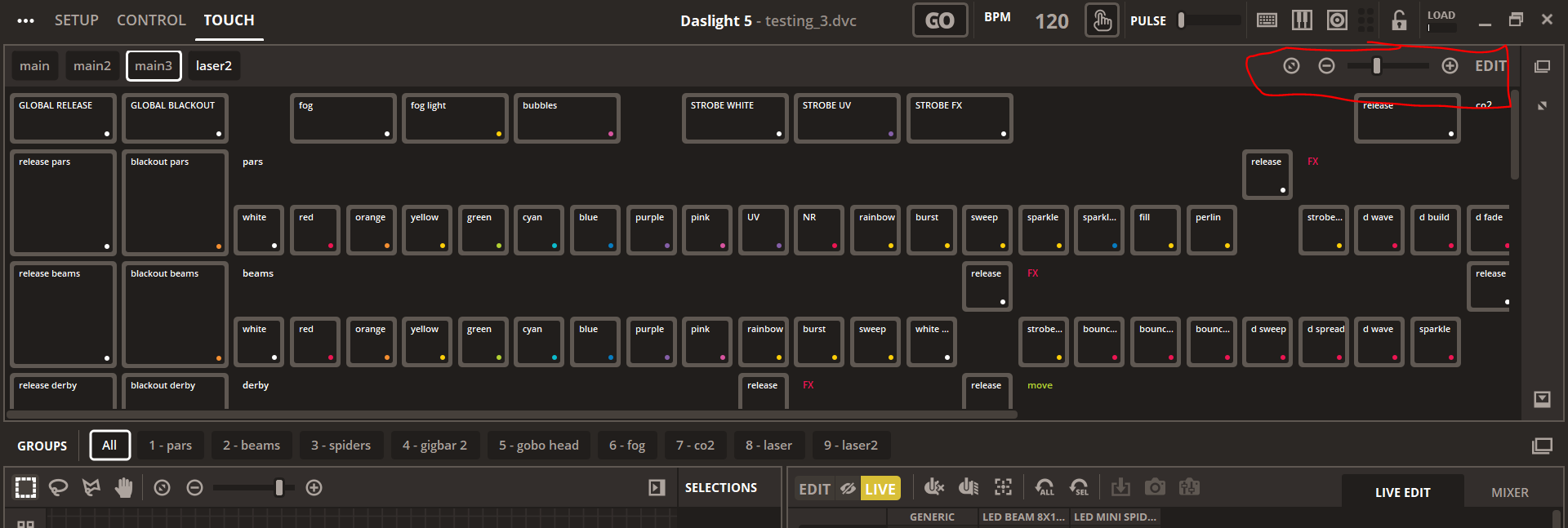
Task: Click the tap tempo hand icon
Action: point(1102,20)
